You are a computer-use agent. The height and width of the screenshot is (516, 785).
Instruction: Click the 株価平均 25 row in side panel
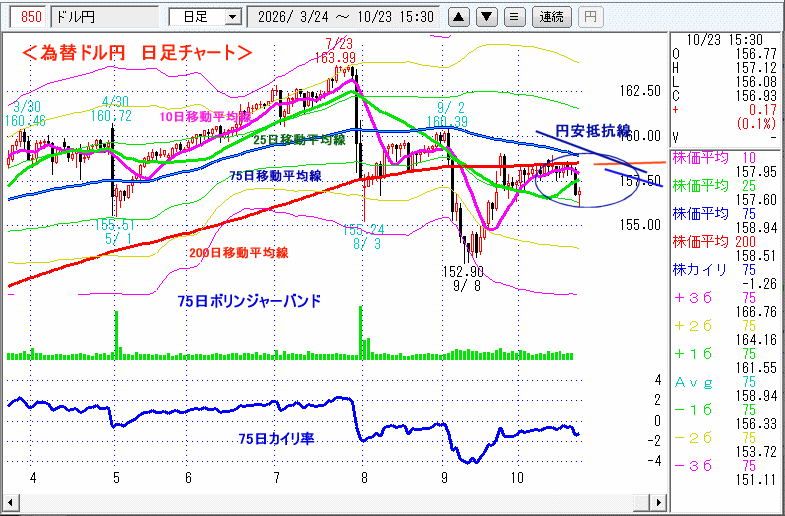(724, 193)
